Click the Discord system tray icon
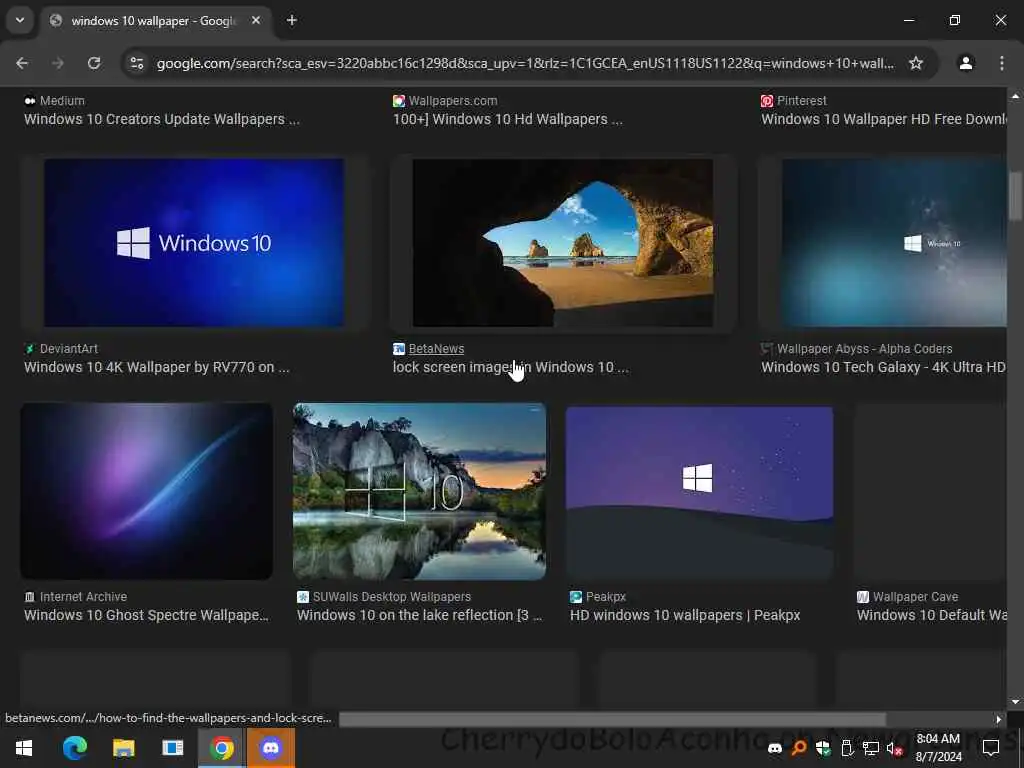 [775, 748]
